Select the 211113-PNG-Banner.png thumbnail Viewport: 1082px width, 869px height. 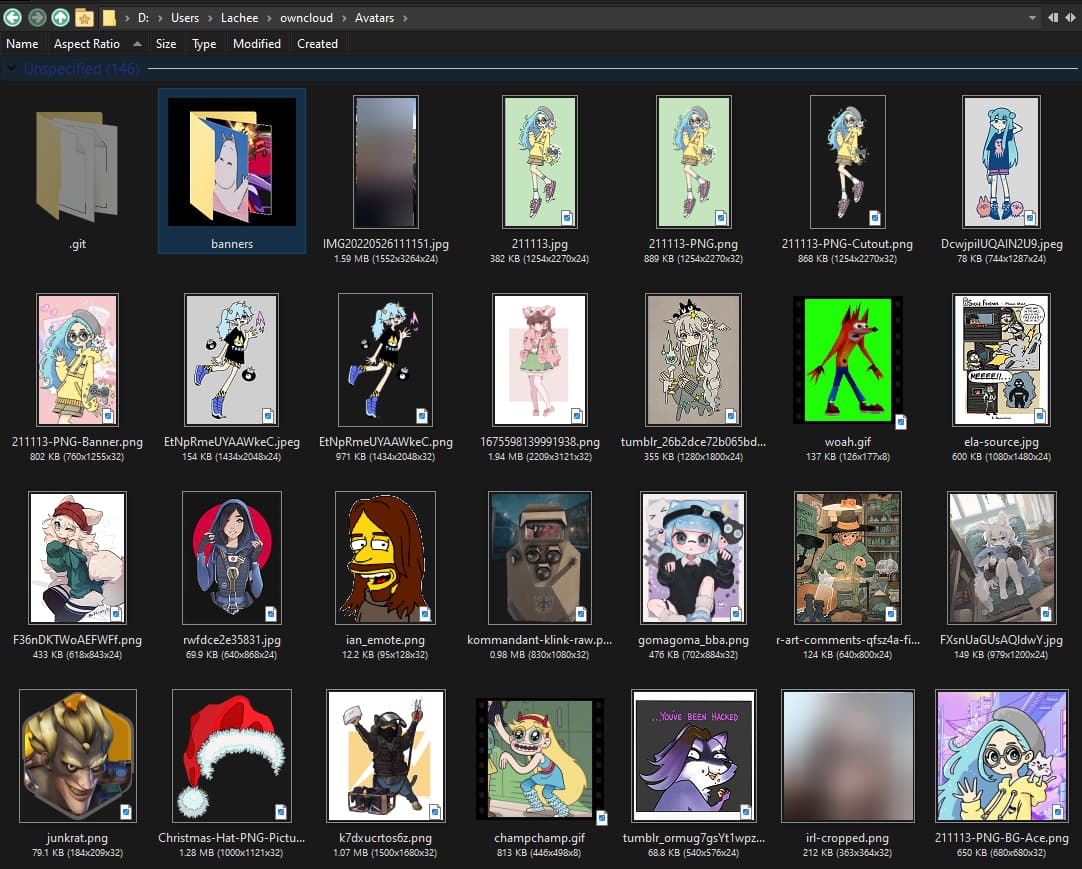77,360
